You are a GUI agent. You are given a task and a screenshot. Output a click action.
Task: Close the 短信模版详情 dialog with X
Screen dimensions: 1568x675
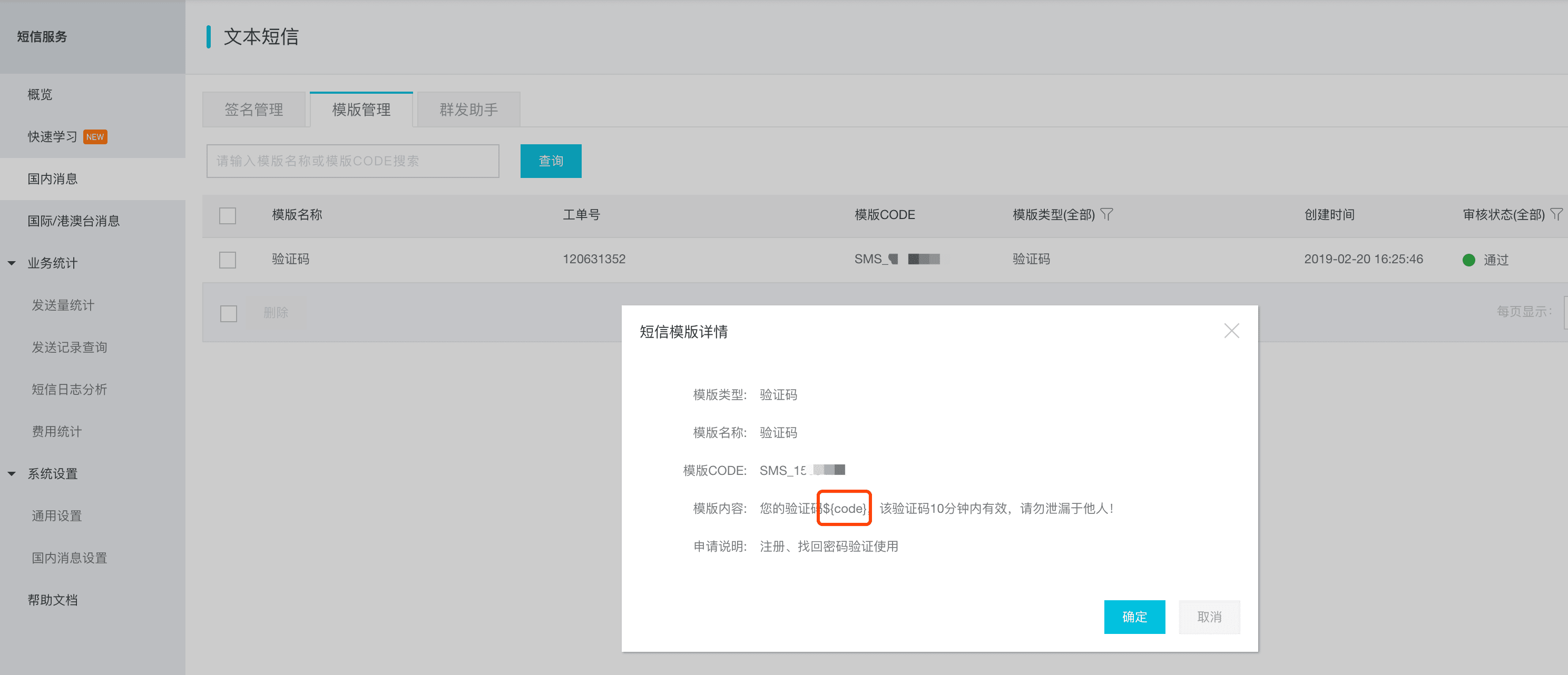click(x=1231, y=331)
